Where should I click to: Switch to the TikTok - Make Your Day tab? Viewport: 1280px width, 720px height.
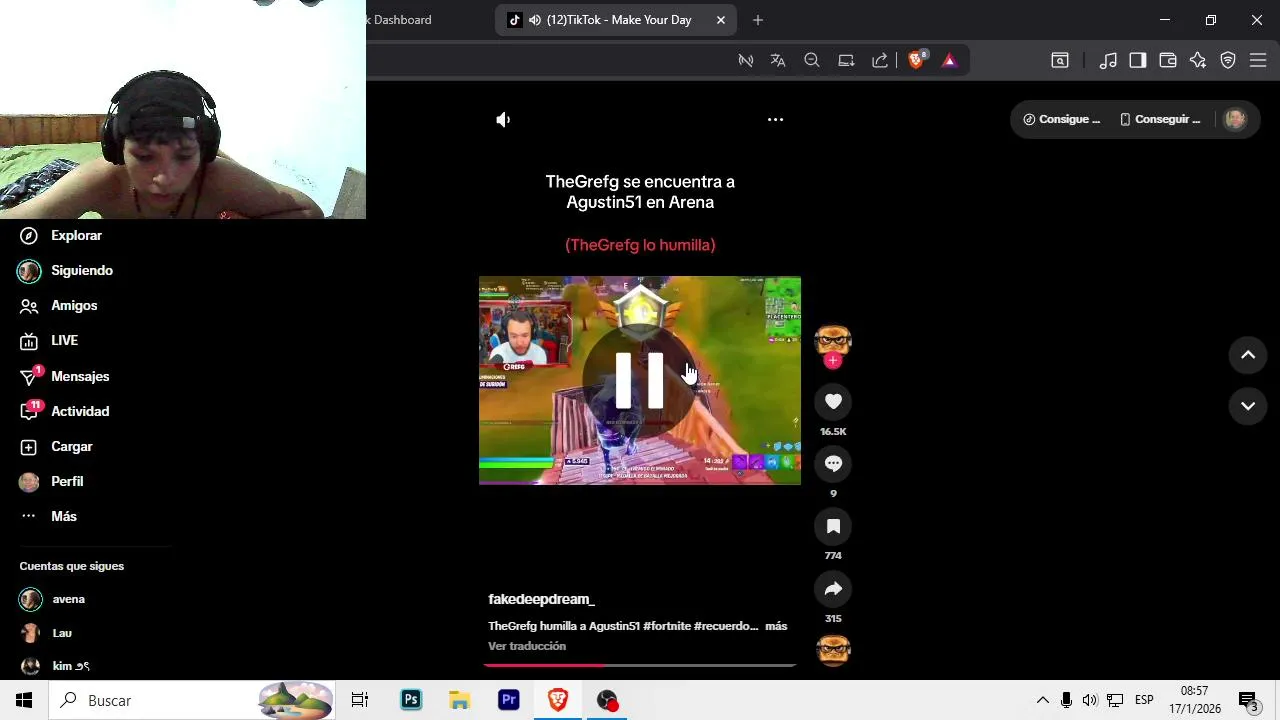tap(616, 20)
